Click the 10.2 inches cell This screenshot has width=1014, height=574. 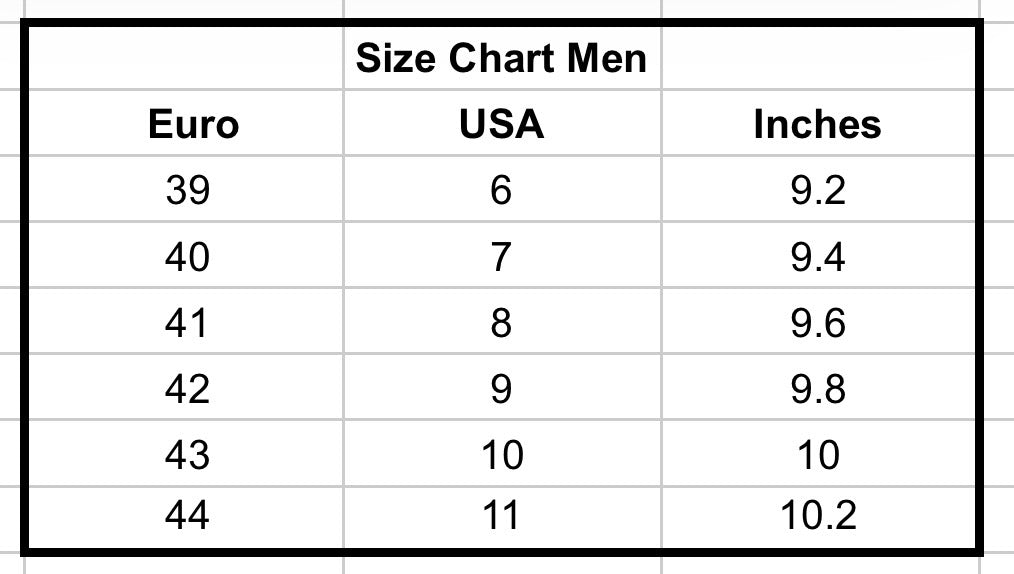click(817, 516)
